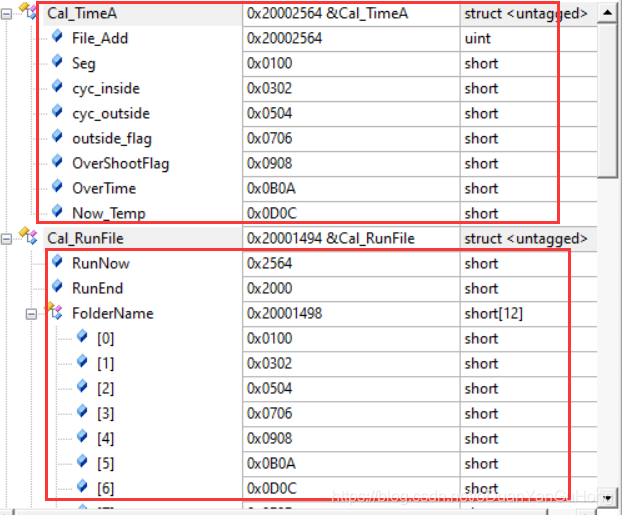
Task: Click the element icon next to [6]
Action: [x=82, y=486]
